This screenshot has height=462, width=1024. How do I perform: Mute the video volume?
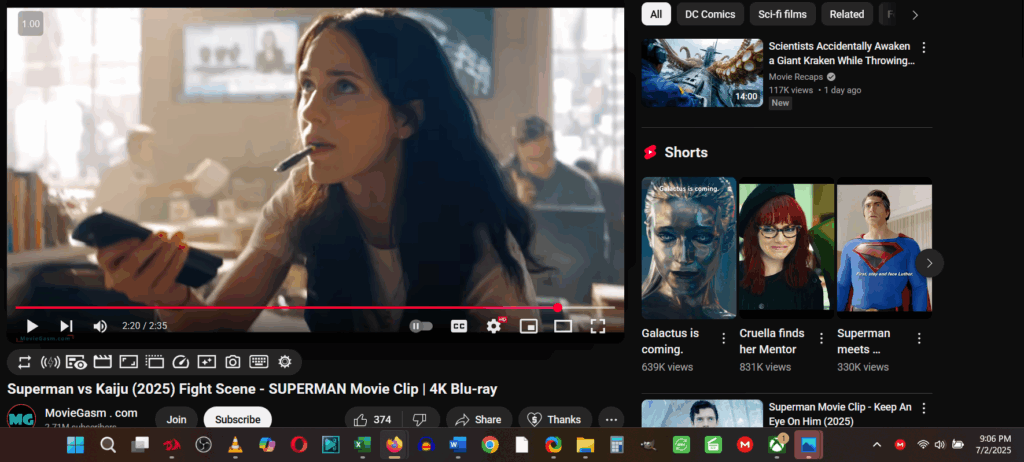coord(100,326)
